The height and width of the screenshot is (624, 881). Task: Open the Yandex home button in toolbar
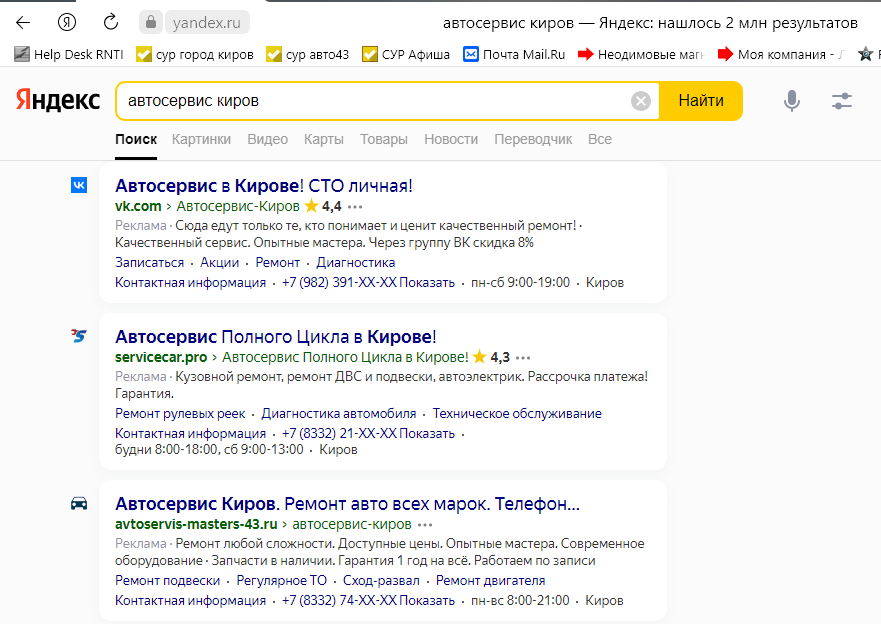tap(67, 22)
